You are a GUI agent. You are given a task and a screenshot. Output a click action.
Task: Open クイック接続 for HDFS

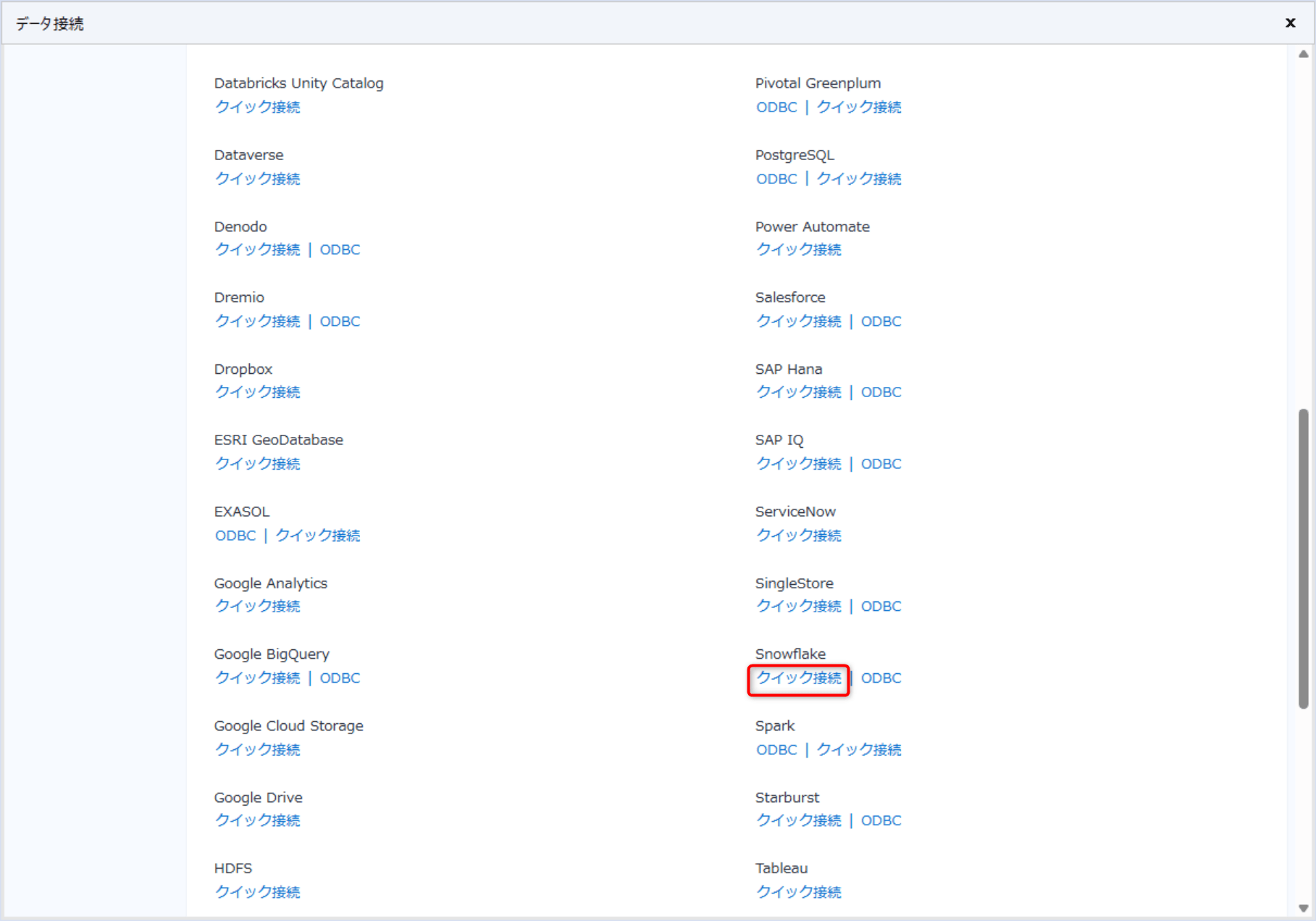[x=256, y=891]
